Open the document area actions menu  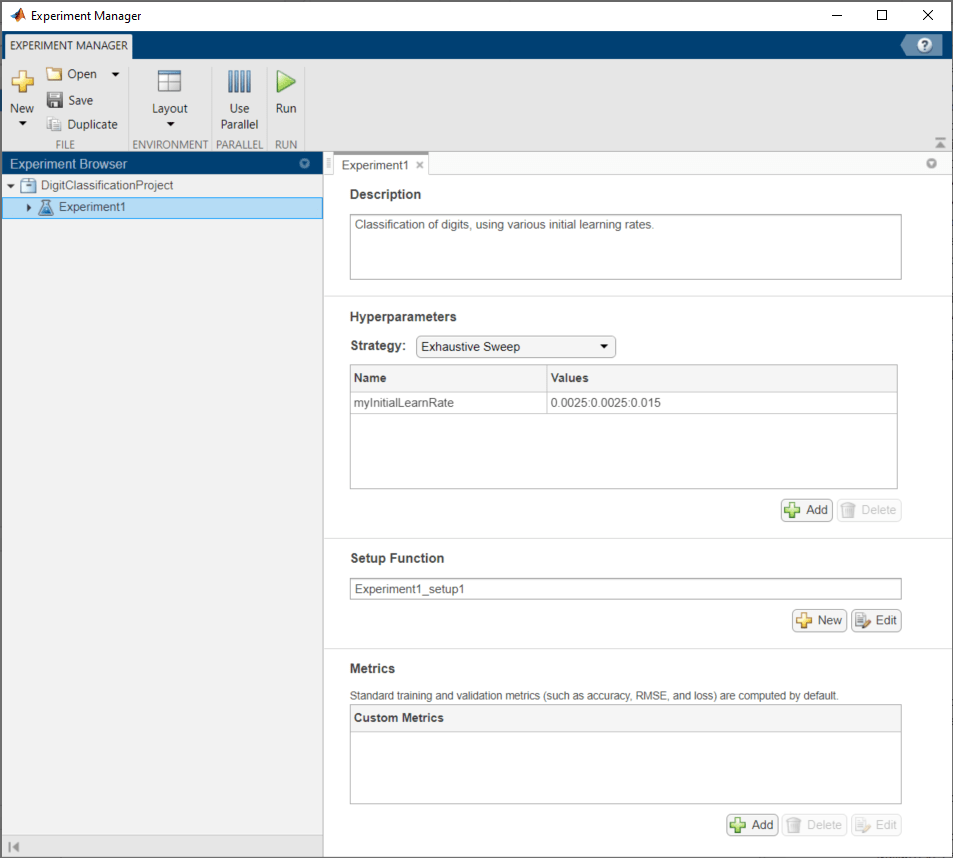click(x=931, y=163)
